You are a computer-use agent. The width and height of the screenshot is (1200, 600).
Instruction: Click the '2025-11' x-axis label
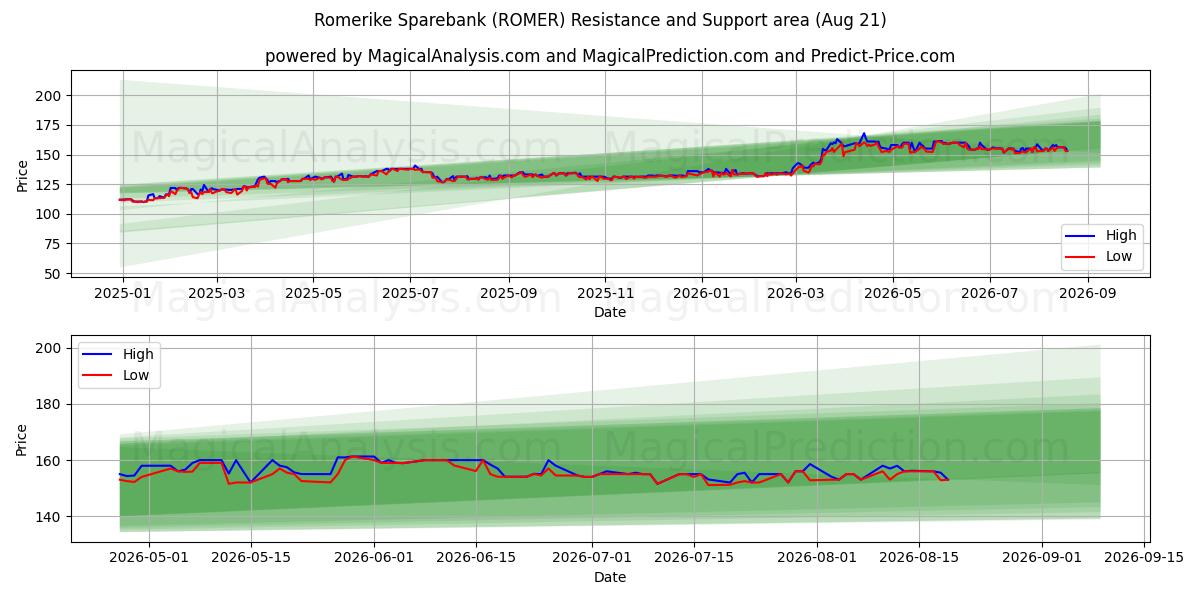(604, 294)
